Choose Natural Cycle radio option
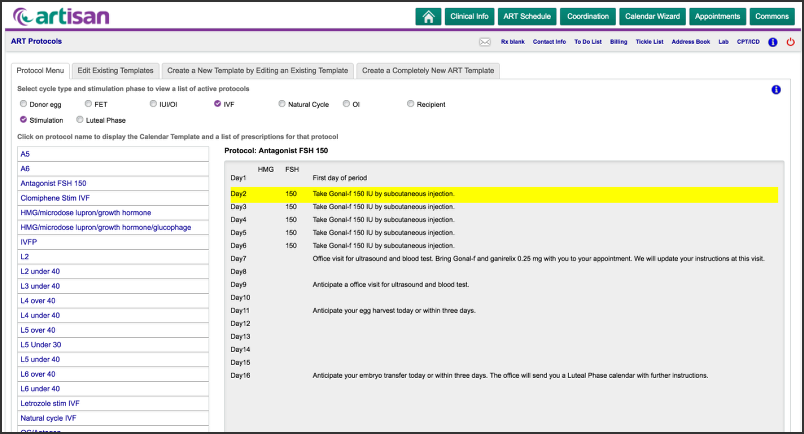 (x=282, y=104)
